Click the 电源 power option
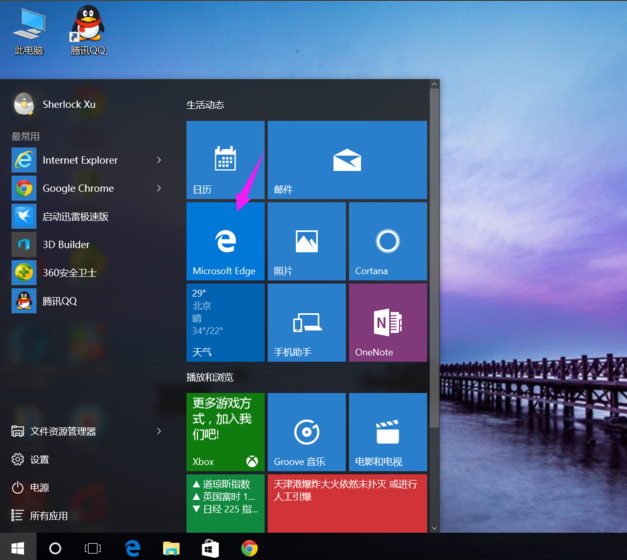The height and width of the screenshot is (560, 627). pos(39,487)
